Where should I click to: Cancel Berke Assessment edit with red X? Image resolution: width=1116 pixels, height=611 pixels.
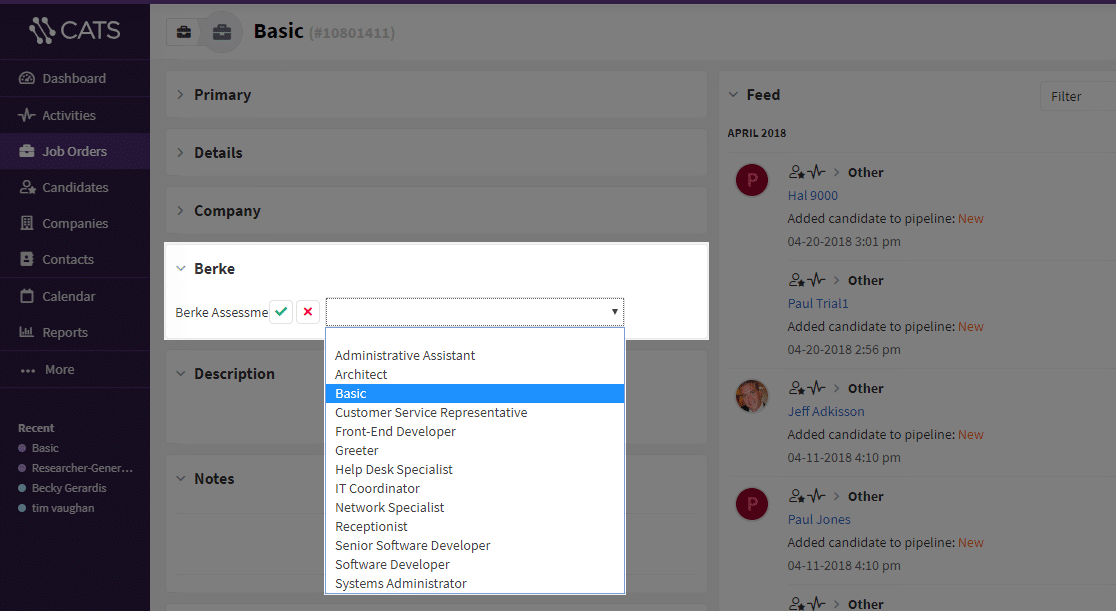pos(307,312)
